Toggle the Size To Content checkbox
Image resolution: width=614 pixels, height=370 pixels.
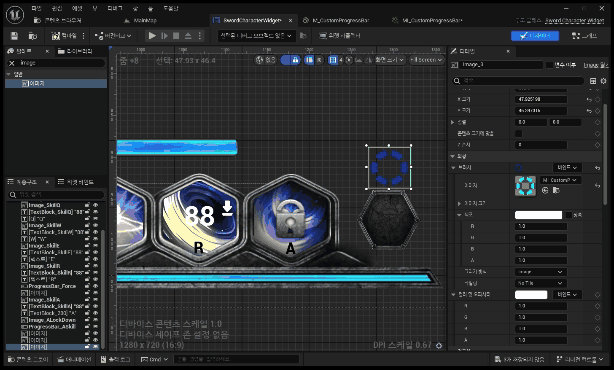pos(518,134)
